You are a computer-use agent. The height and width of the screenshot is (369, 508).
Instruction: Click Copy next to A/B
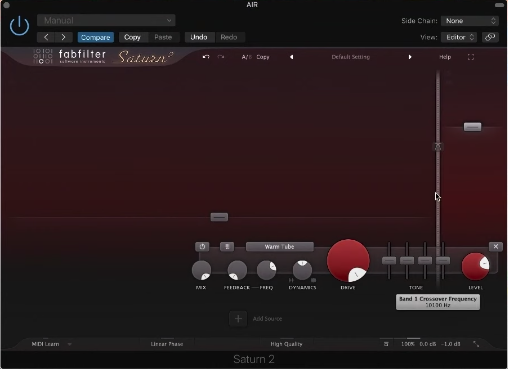coord(263,57)
